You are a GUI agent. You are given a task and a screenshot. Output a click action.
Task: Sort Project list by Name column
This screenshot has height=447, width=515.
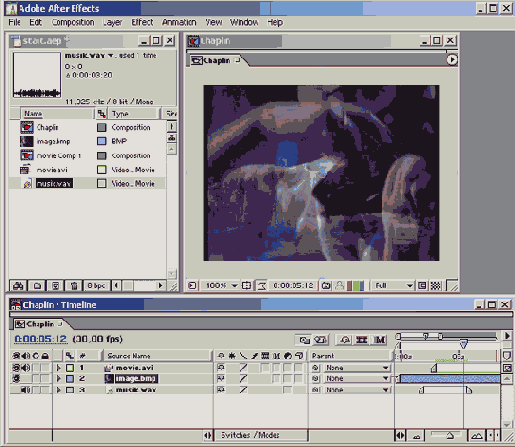click(x=57, y=114)
